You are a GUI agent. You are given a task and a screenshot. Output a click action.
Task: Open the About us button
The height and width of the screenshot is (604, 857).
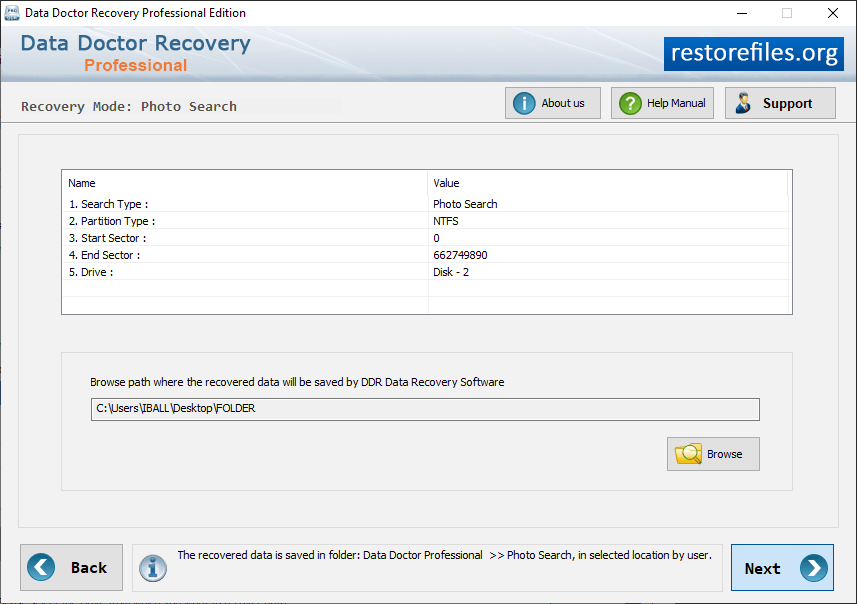click(553, 103)
